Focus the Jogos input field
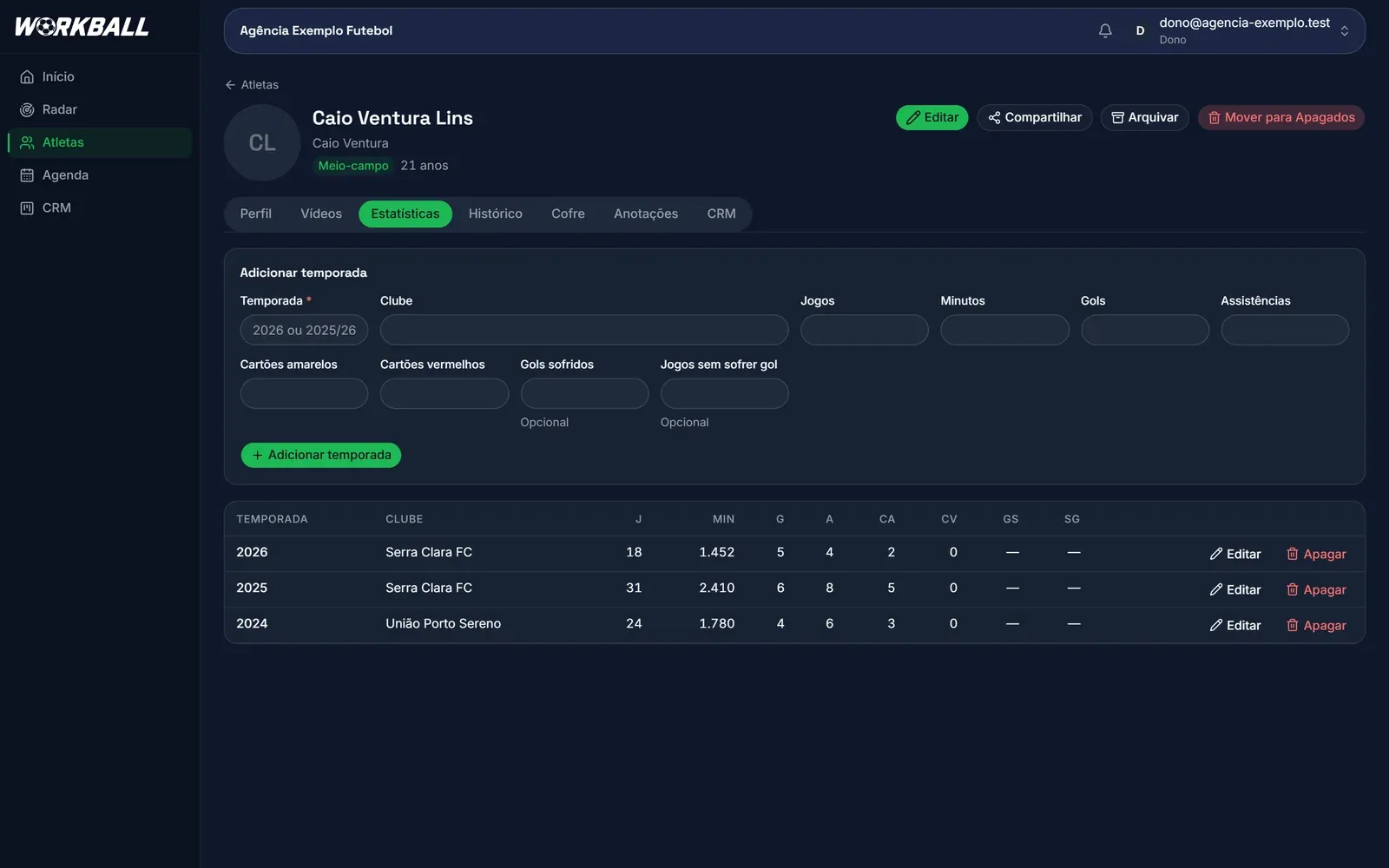Screen dimensions: 1389x868 point(865,330)
